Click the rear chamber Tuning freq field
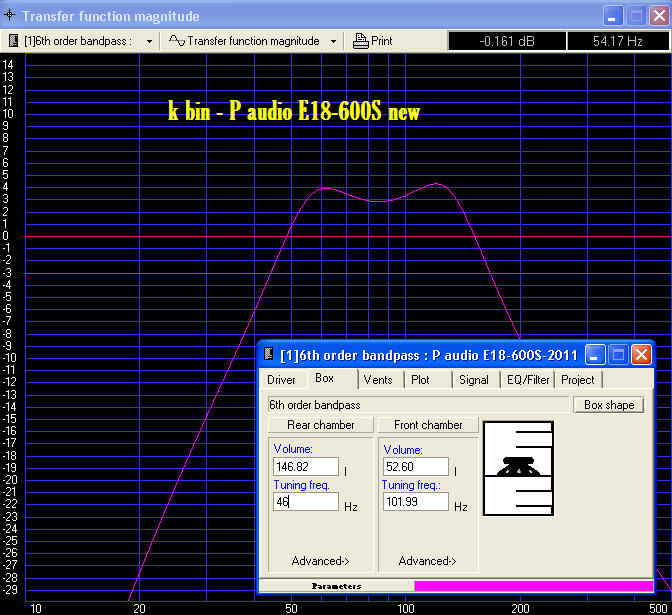Viewport: 672px width, 615px height. [306, 501]
